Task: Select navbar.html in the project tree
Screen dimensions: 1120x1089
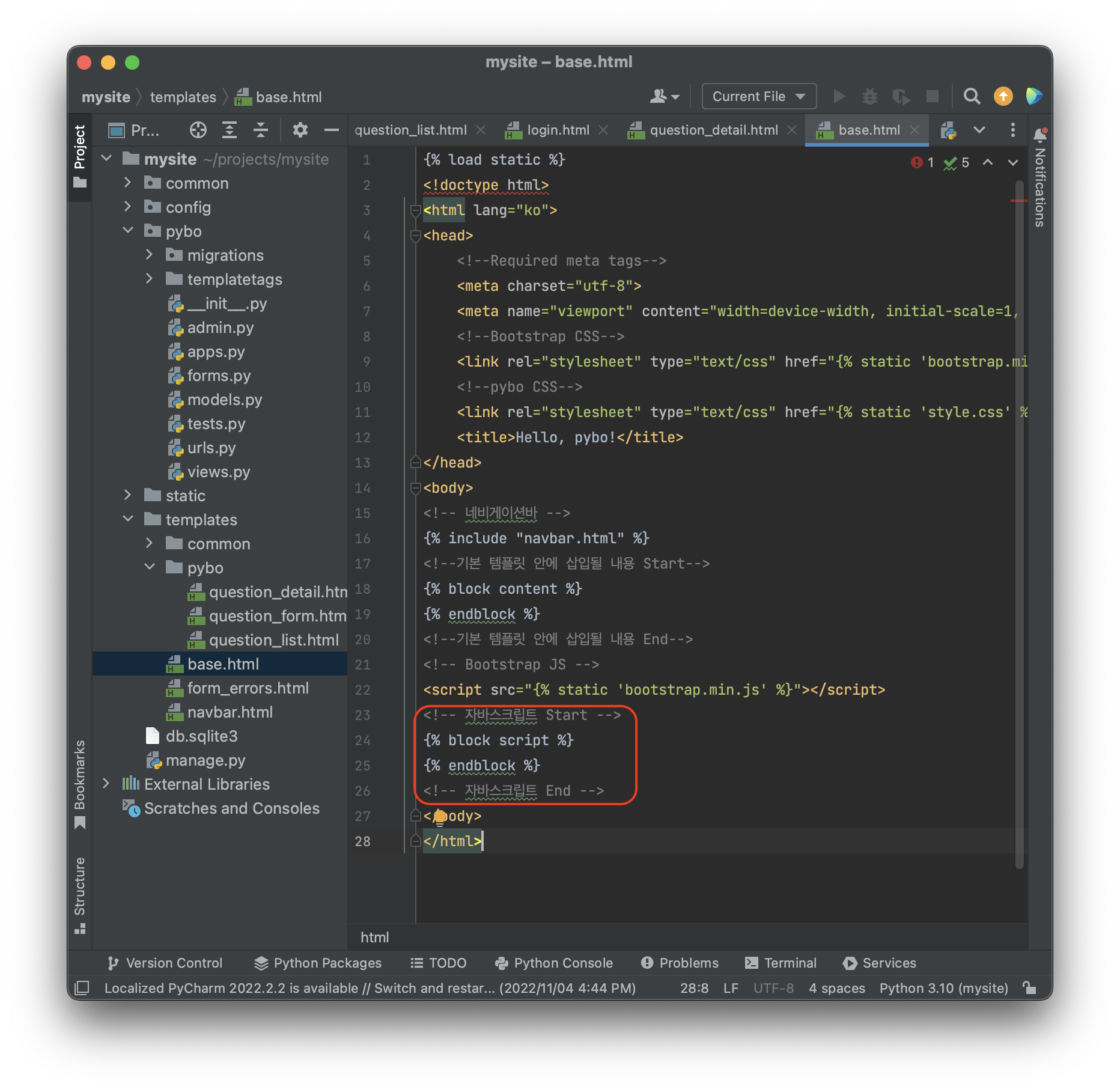Action: [230, 712]
